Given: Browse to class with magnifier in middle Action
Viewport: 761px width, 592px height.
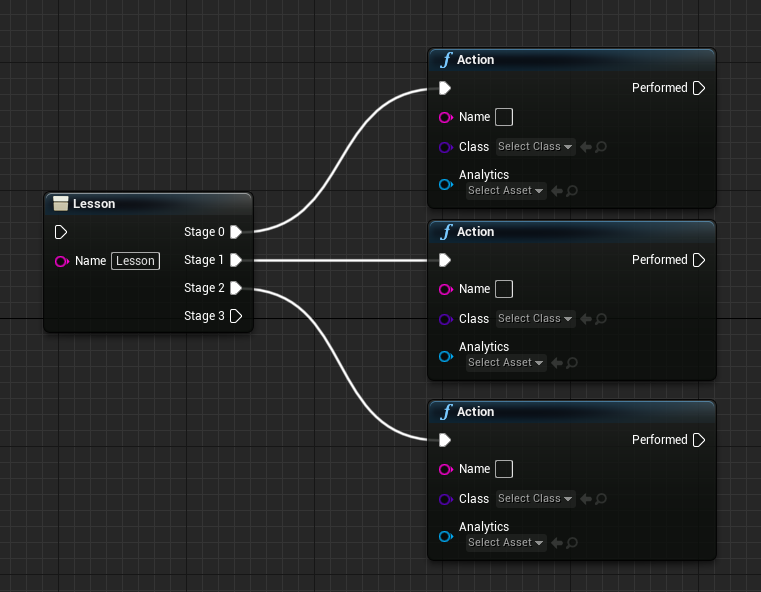Looking at the screenshot, I should coord(601,319).
